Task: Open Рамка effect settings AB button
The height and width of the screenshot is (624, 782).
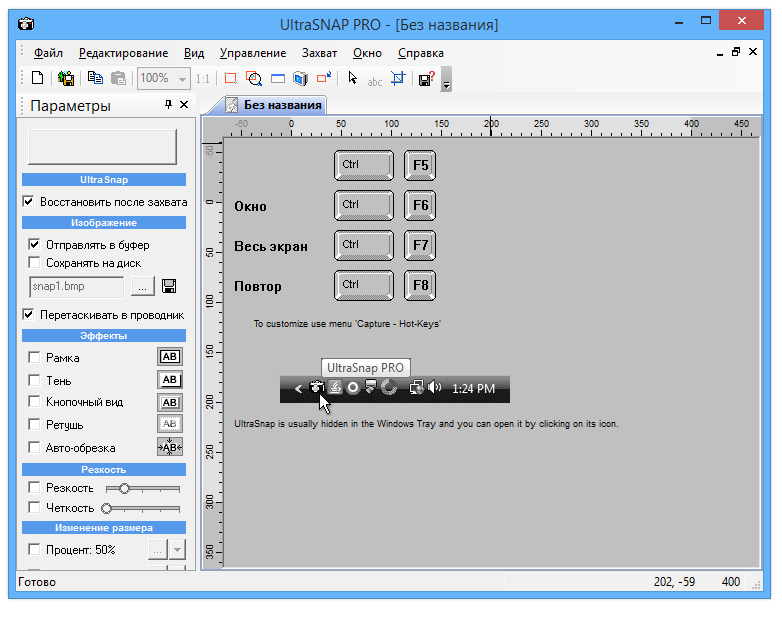Action: click(170, 357)
